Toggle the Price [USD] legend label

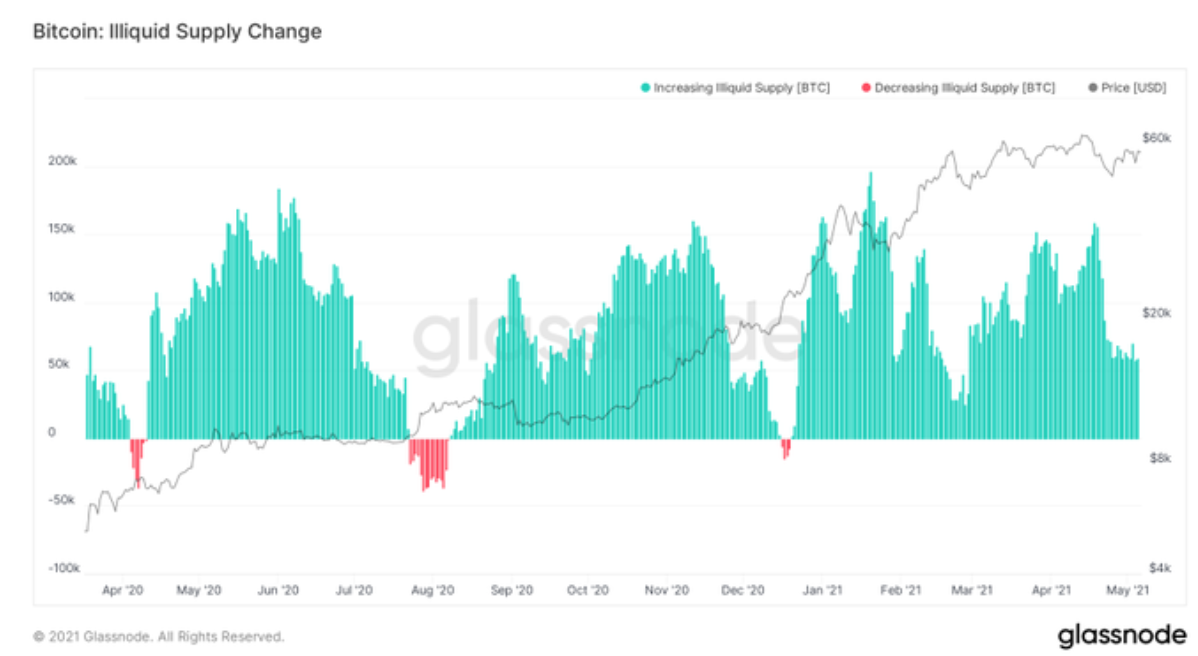pos(1132,88)
